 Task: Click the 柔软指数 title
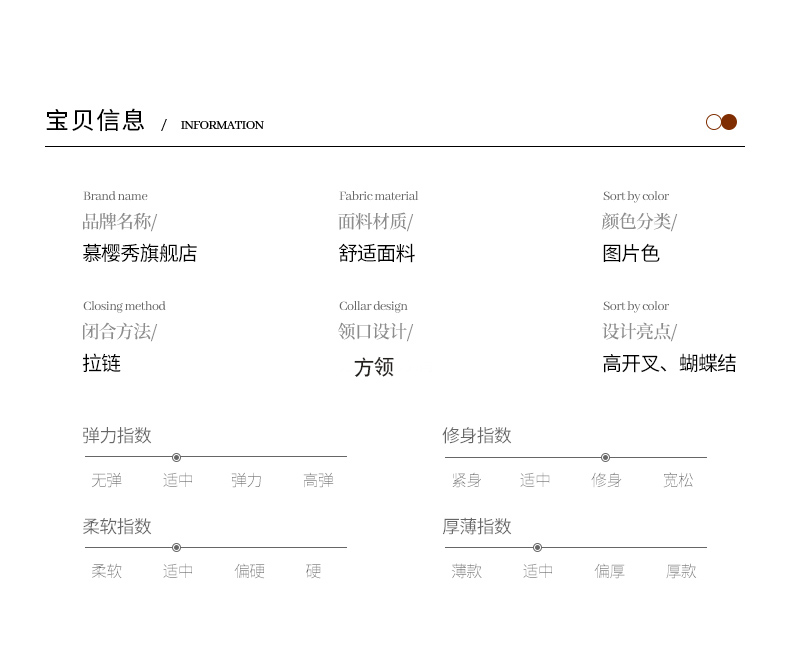117,526
